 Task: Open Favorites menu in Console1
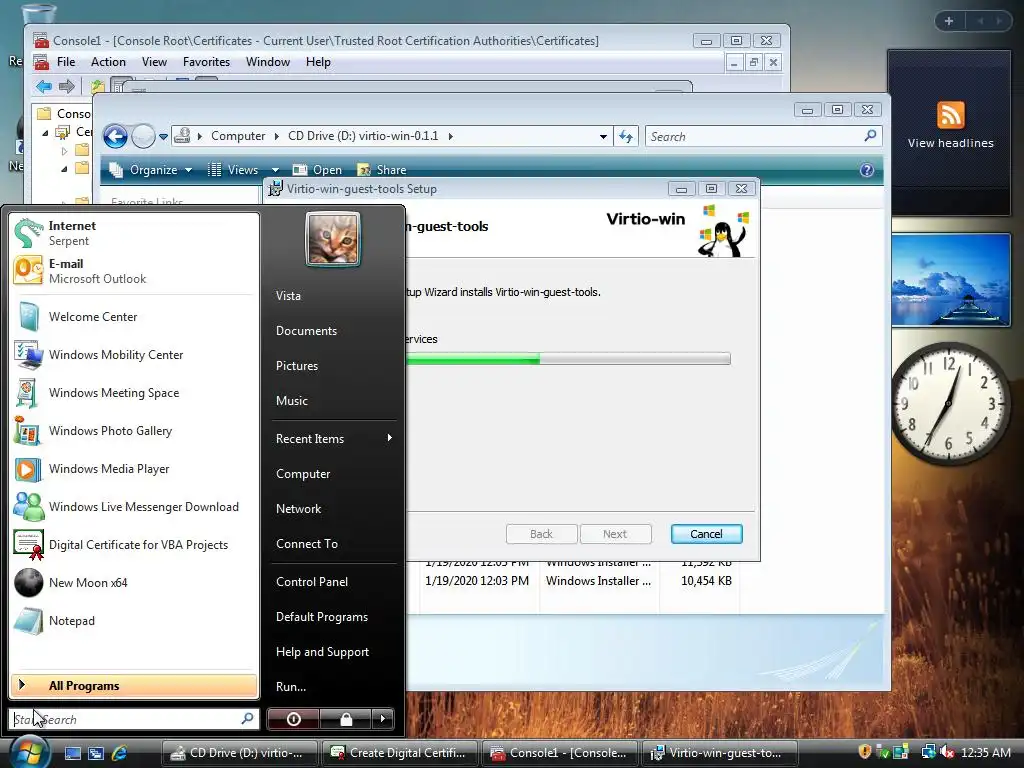(x=206, y=62)
